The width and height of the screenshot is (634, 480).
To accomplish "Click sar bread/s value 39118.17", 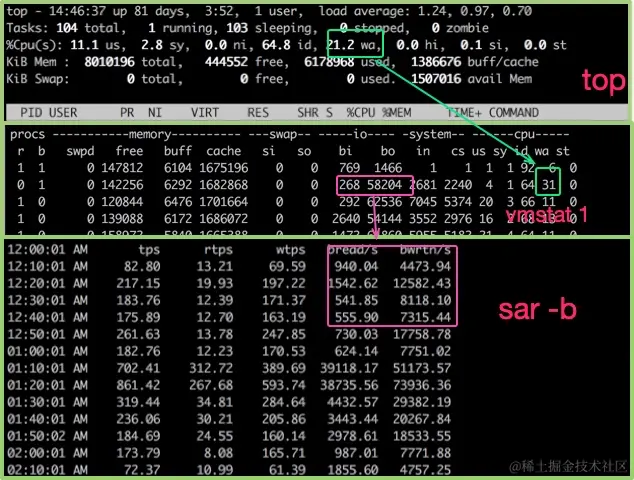I will pyautogui.click(x=349, y=368).
